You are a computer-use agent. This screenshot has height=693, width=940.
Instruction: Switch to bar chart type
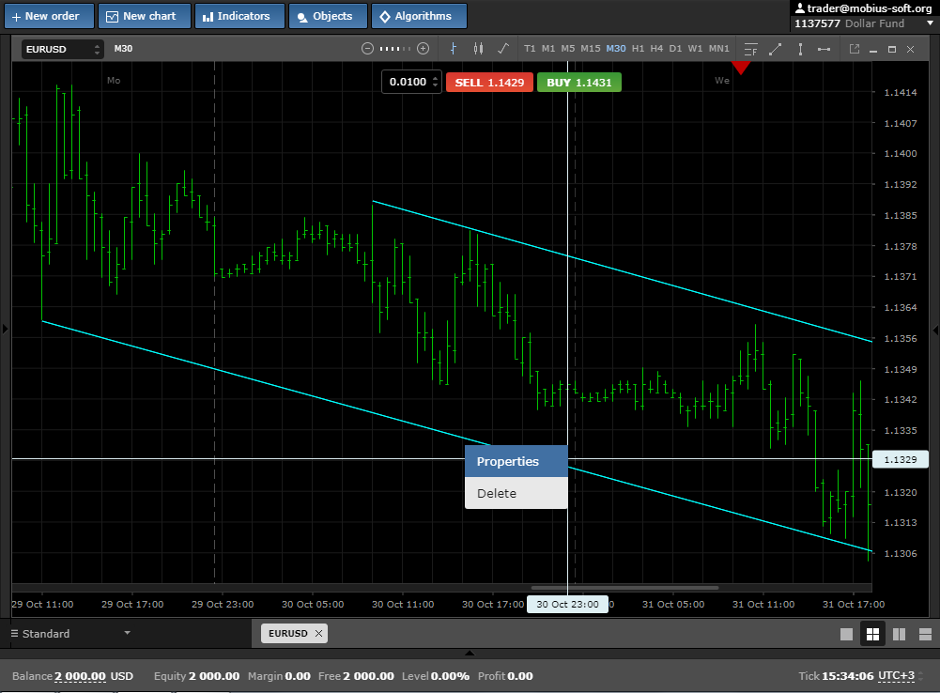(453, 49)
